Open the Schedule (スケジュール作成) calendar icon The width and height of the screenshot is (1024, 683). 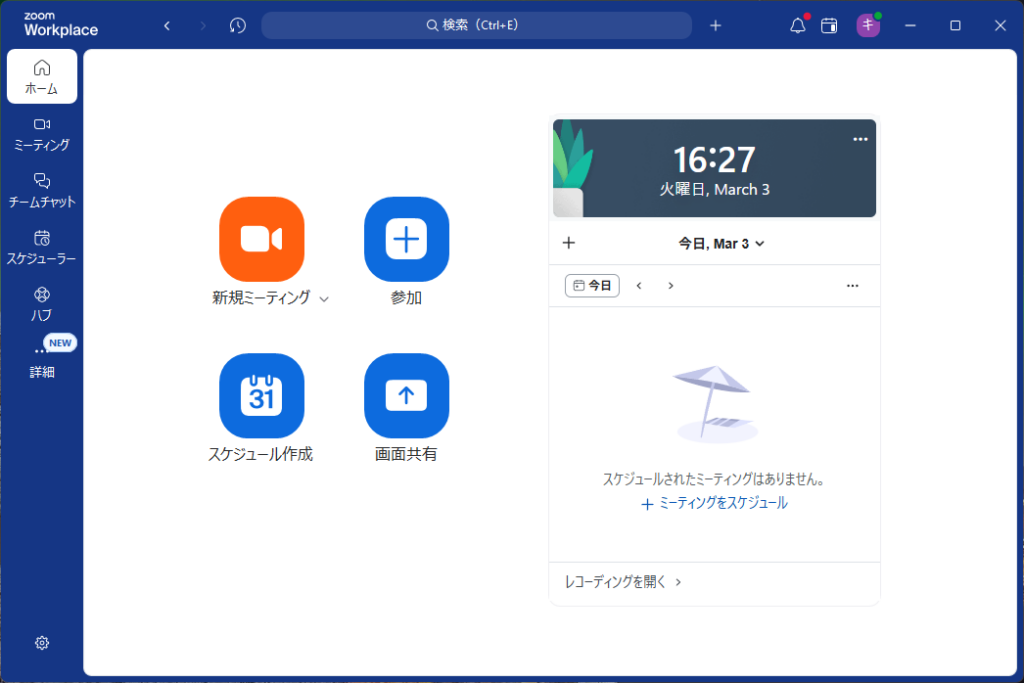(261, 396)
